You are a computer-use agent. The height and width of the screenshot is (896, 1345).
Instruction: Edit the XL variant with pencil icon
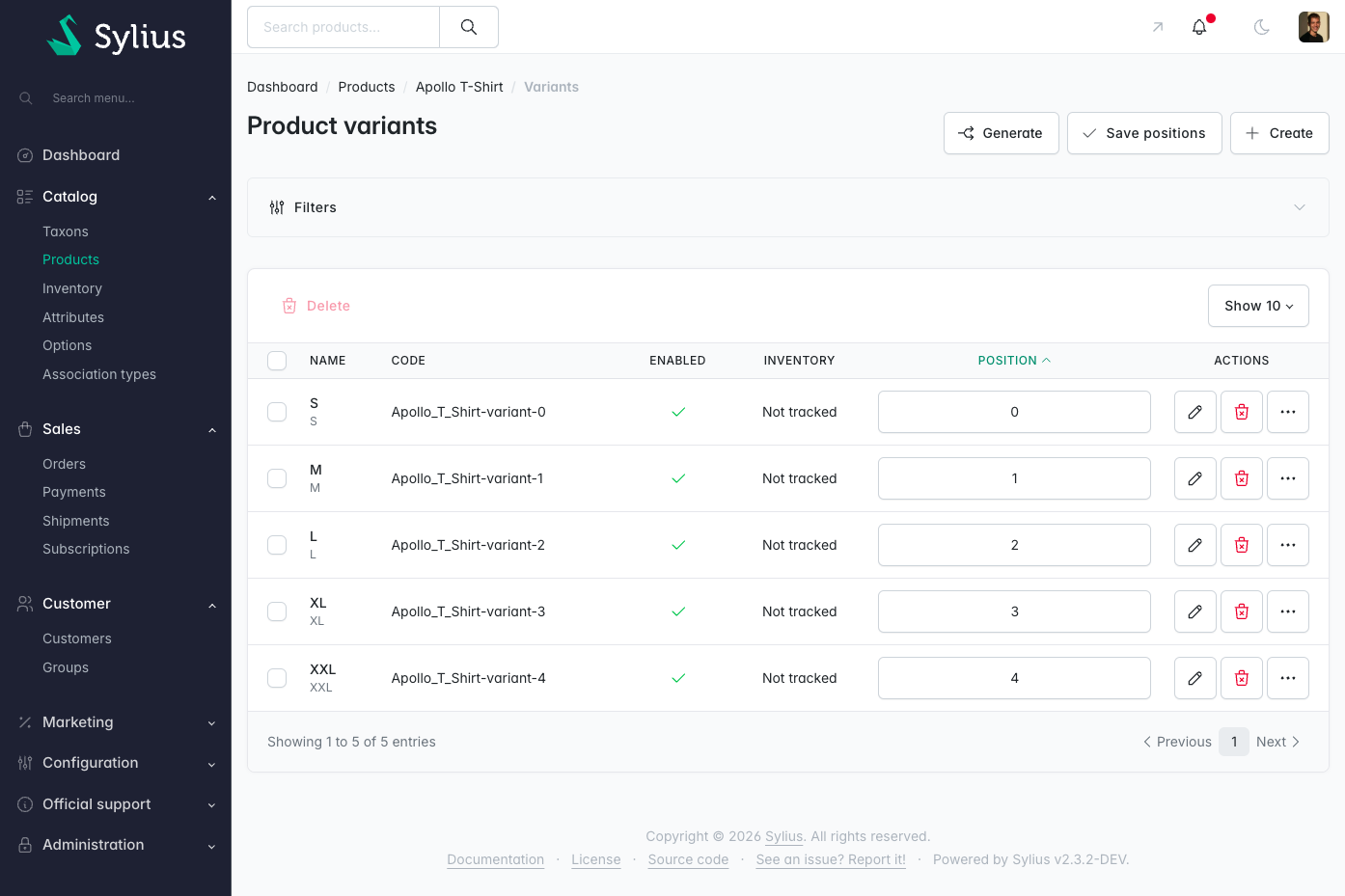pyautogui.click(x=1195, y=611)
